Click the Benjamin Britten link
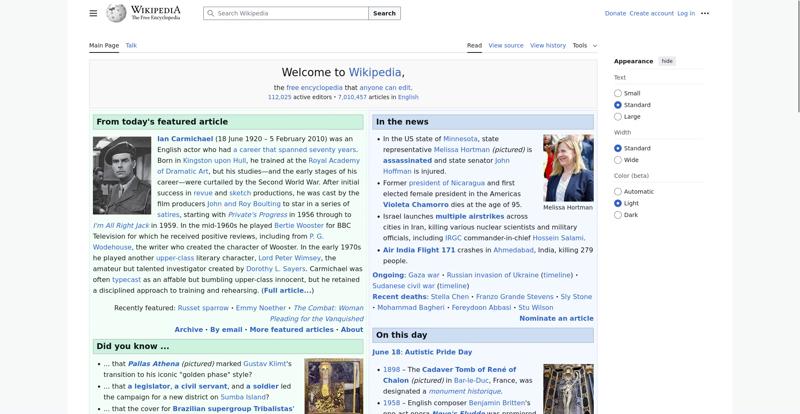800x414 pixels. [x=499, y=403]
